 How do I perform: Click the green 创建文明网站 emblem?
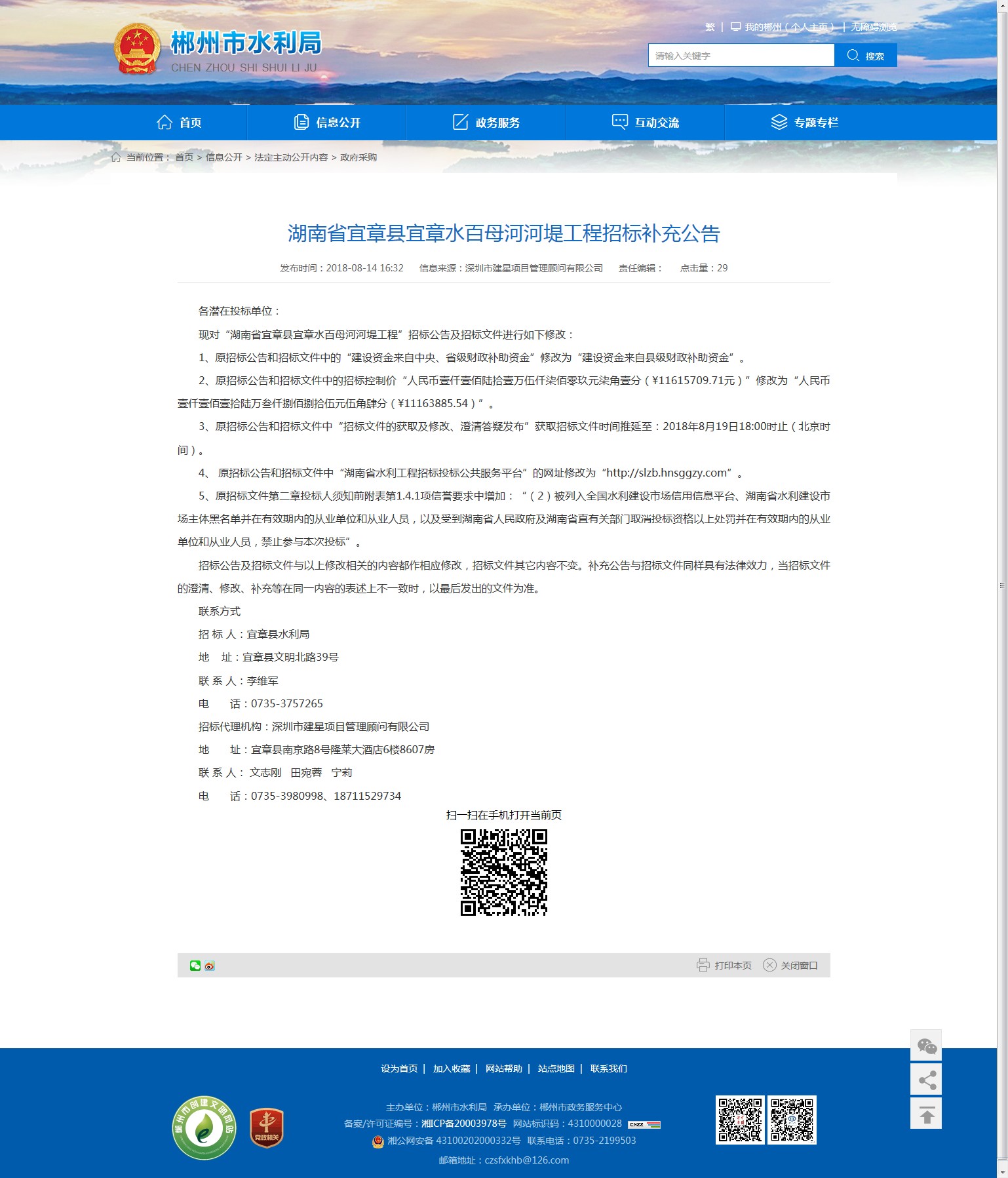tap(204, 1128)
